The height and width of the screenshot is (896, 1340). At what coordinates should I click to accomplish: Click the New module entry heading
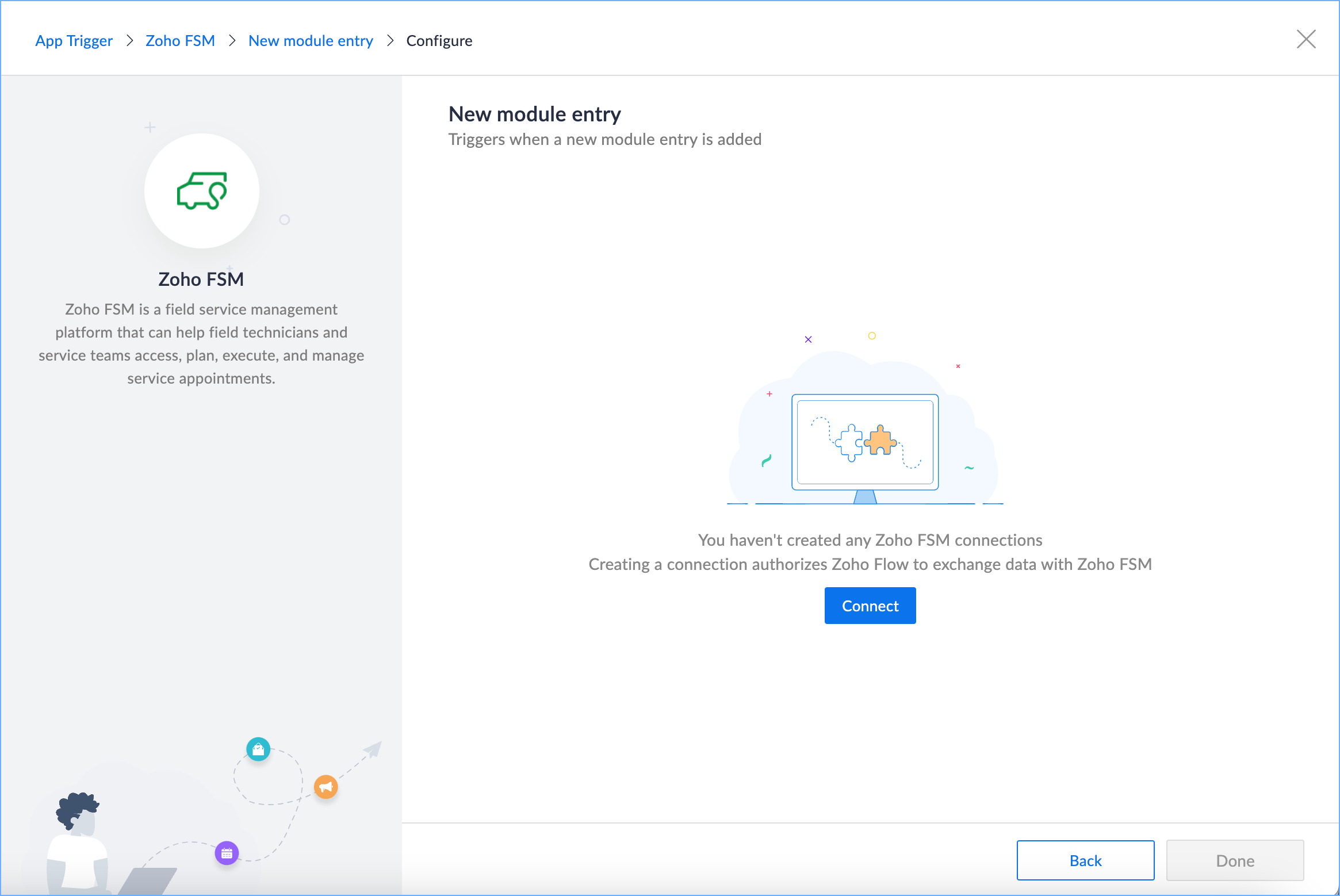(534, 114)
